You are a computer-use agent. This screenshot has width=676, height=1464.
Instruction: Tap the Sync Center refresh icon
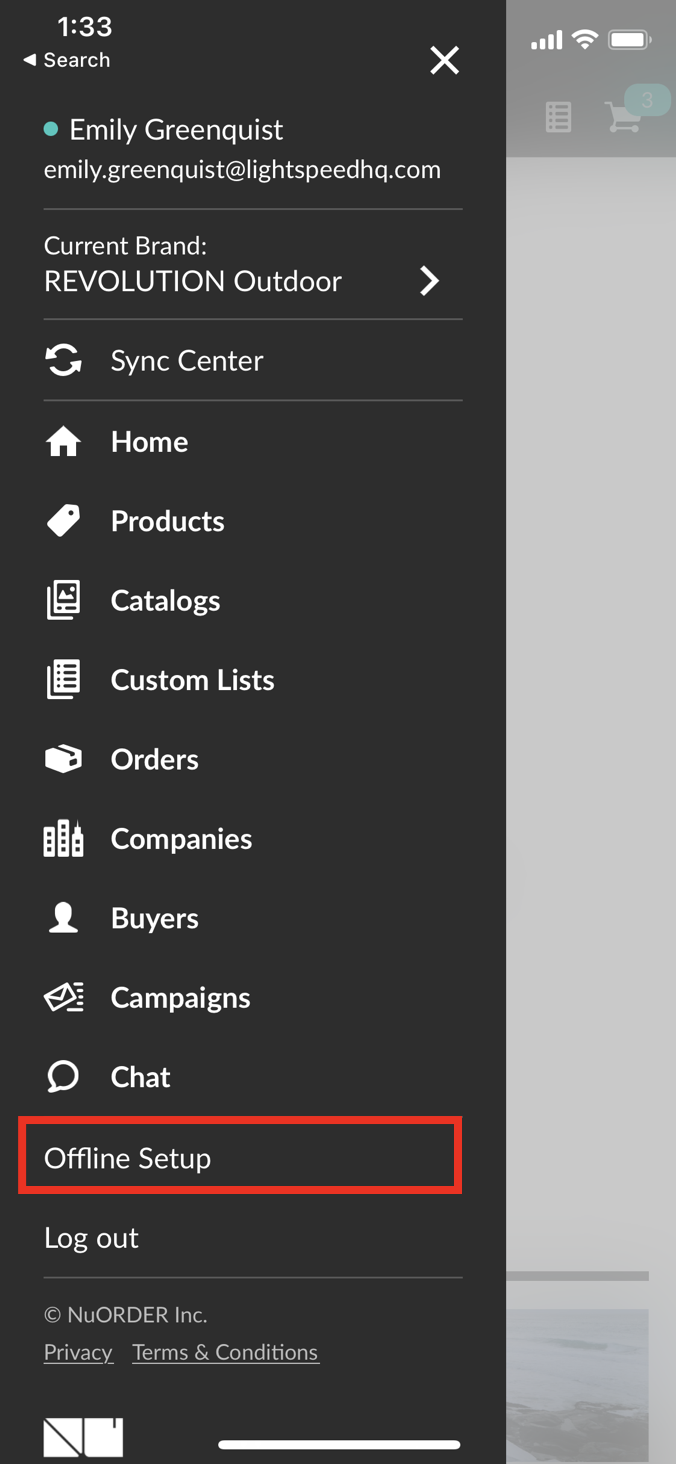[64, 360]
